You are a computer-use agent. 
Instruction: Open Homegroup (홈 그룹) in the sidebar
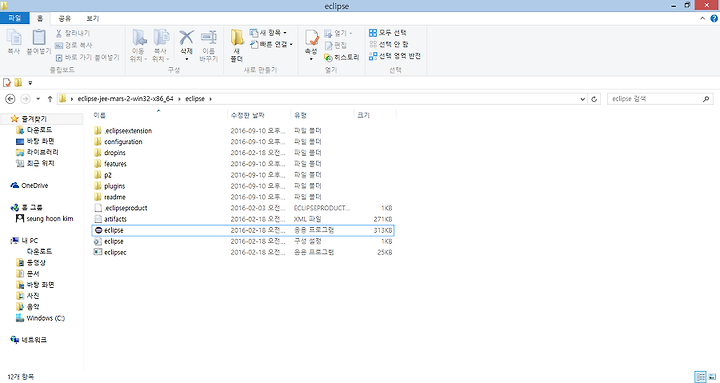pos(32,208)
